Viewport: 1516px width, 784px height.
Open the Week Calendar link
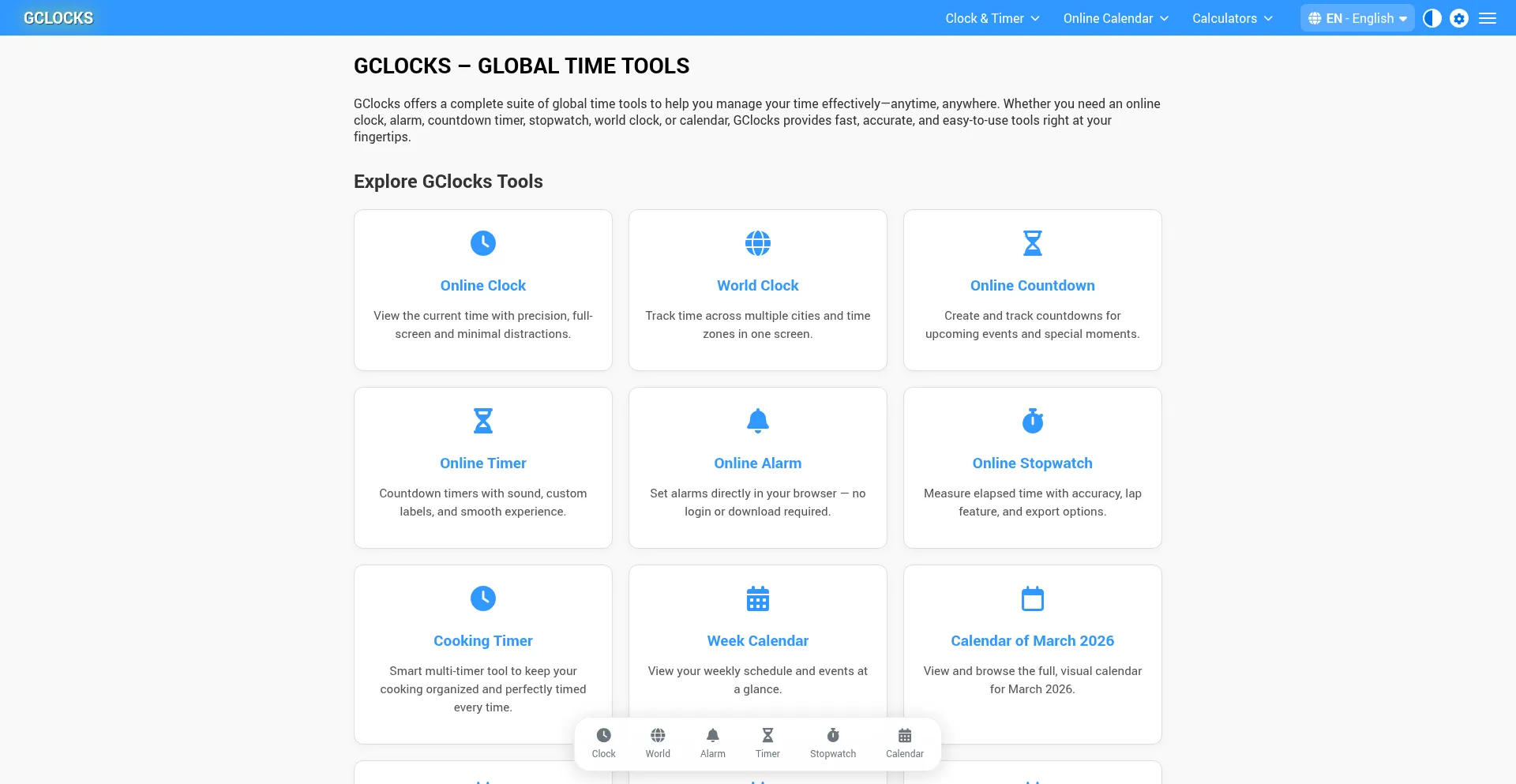point(758,641)
